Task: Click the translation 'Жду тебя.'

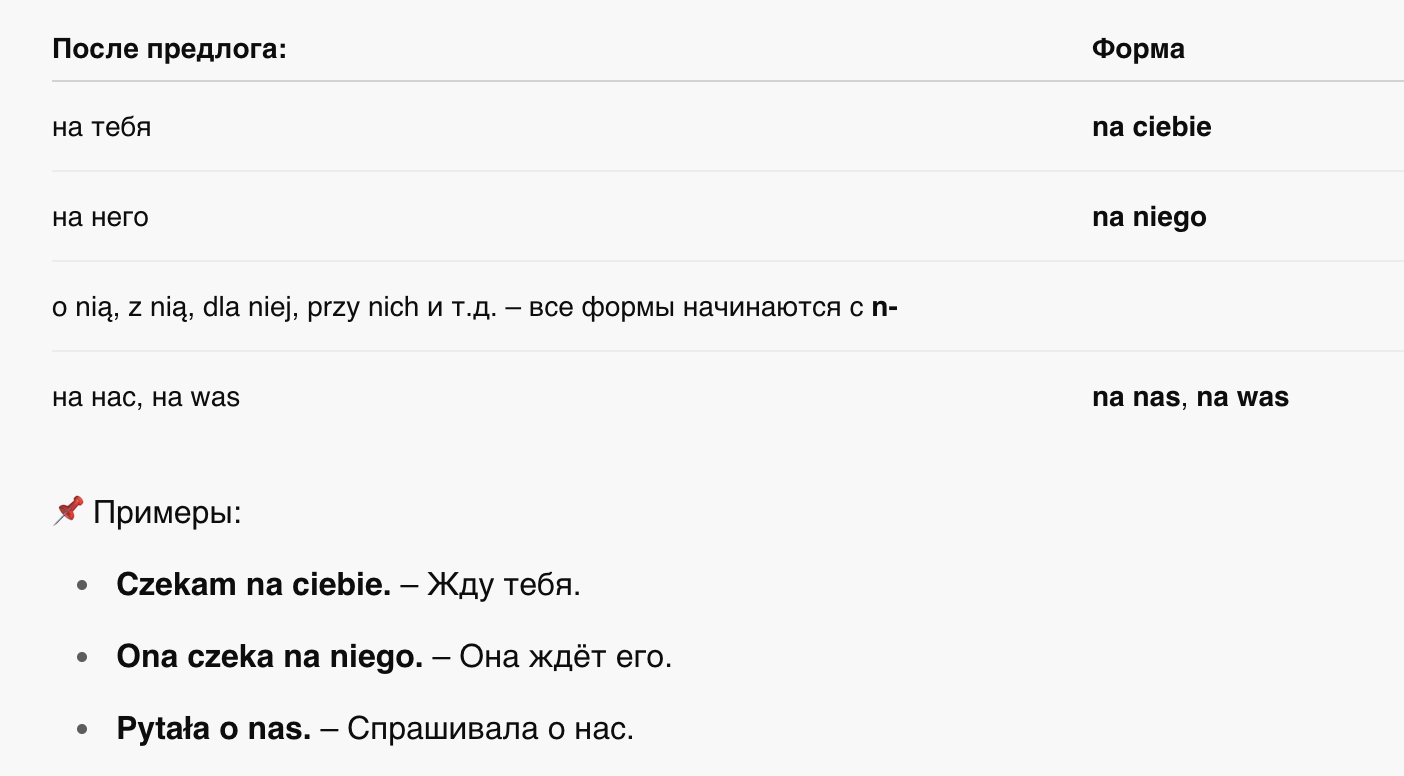Action: (504, 585)
